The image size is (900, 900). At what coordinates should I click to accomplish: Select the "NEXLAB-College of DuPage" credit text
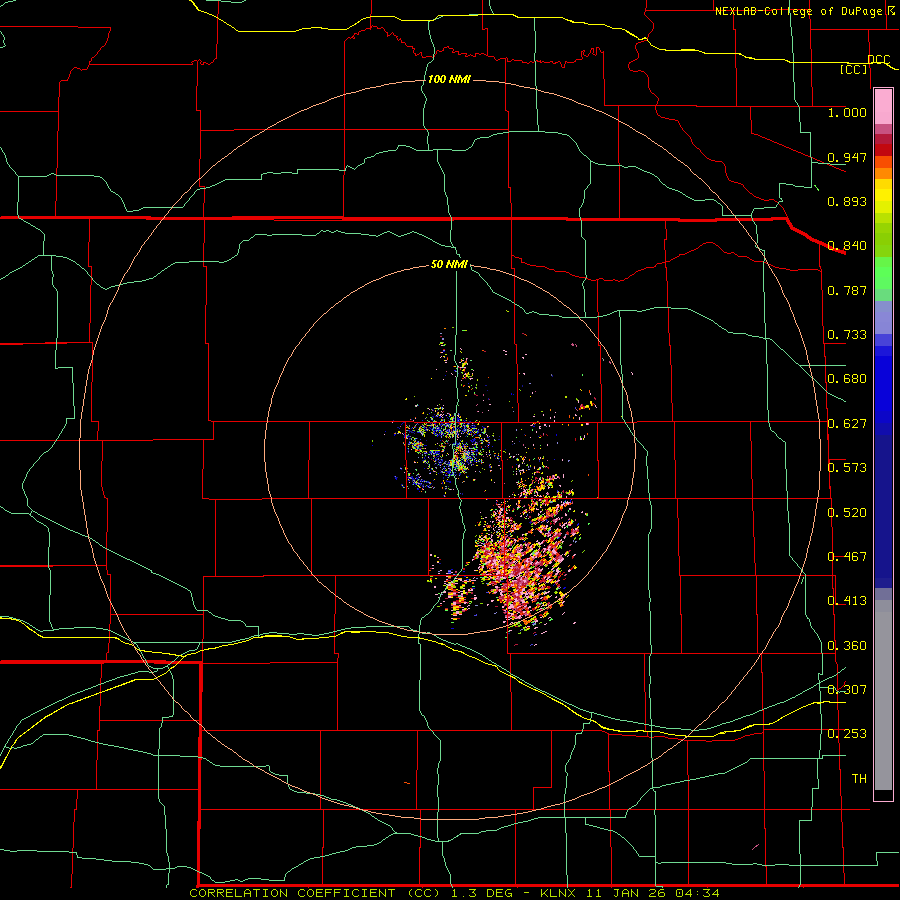[x=798, y=11]
